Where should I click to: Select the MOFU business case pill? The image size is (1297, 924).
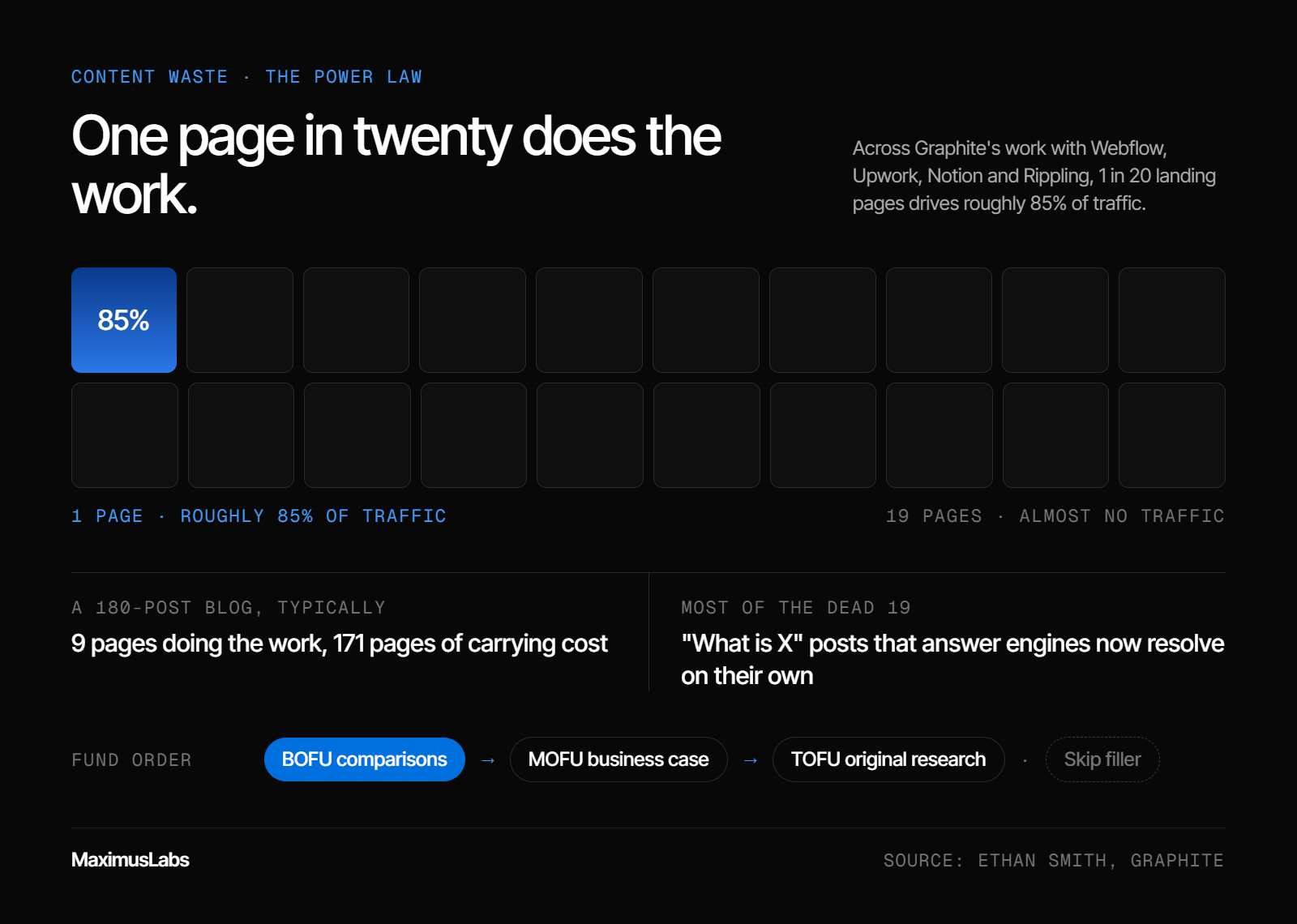tap(619, 759)
